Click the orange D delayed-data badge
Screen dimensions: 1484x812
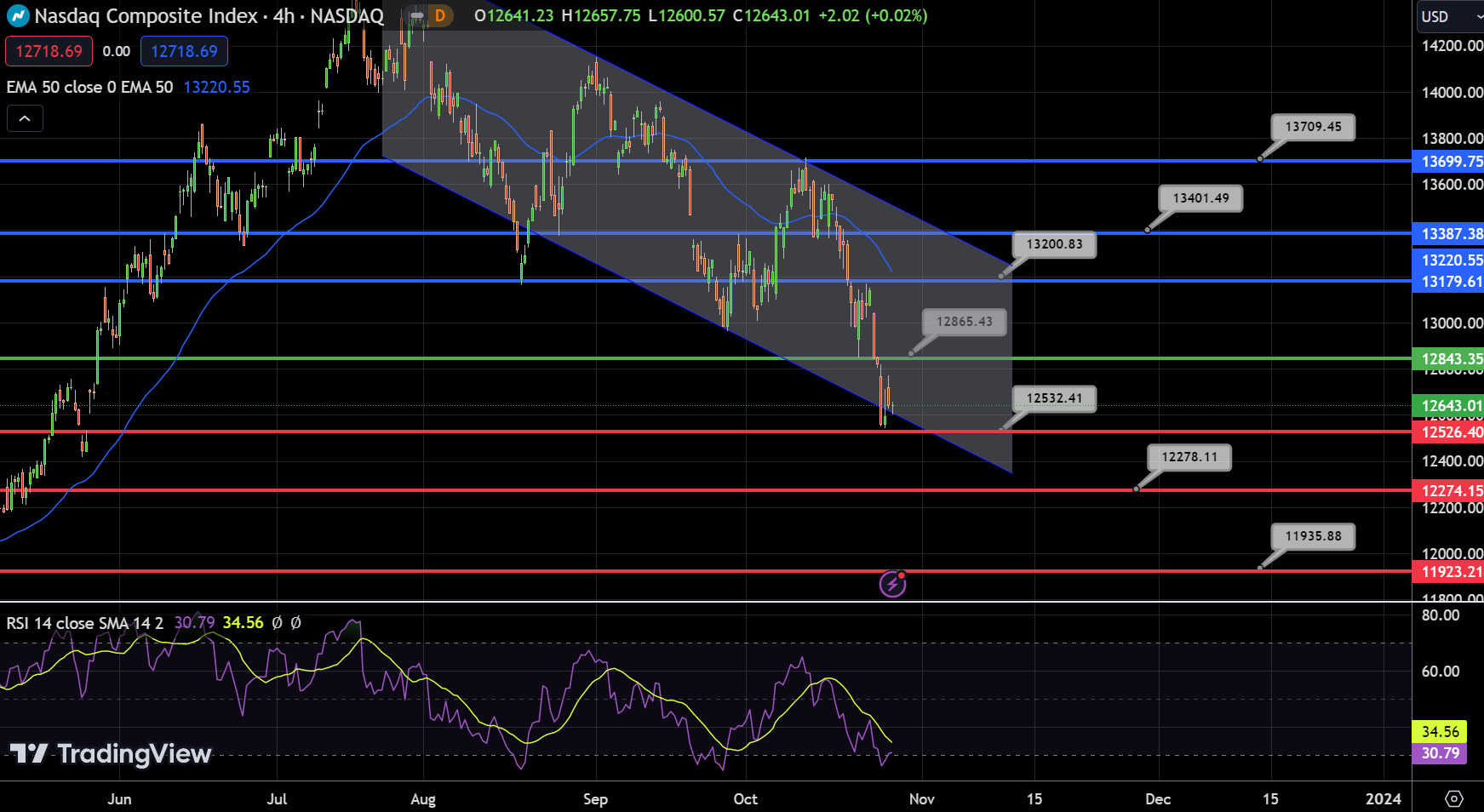[x=440, y=15]
